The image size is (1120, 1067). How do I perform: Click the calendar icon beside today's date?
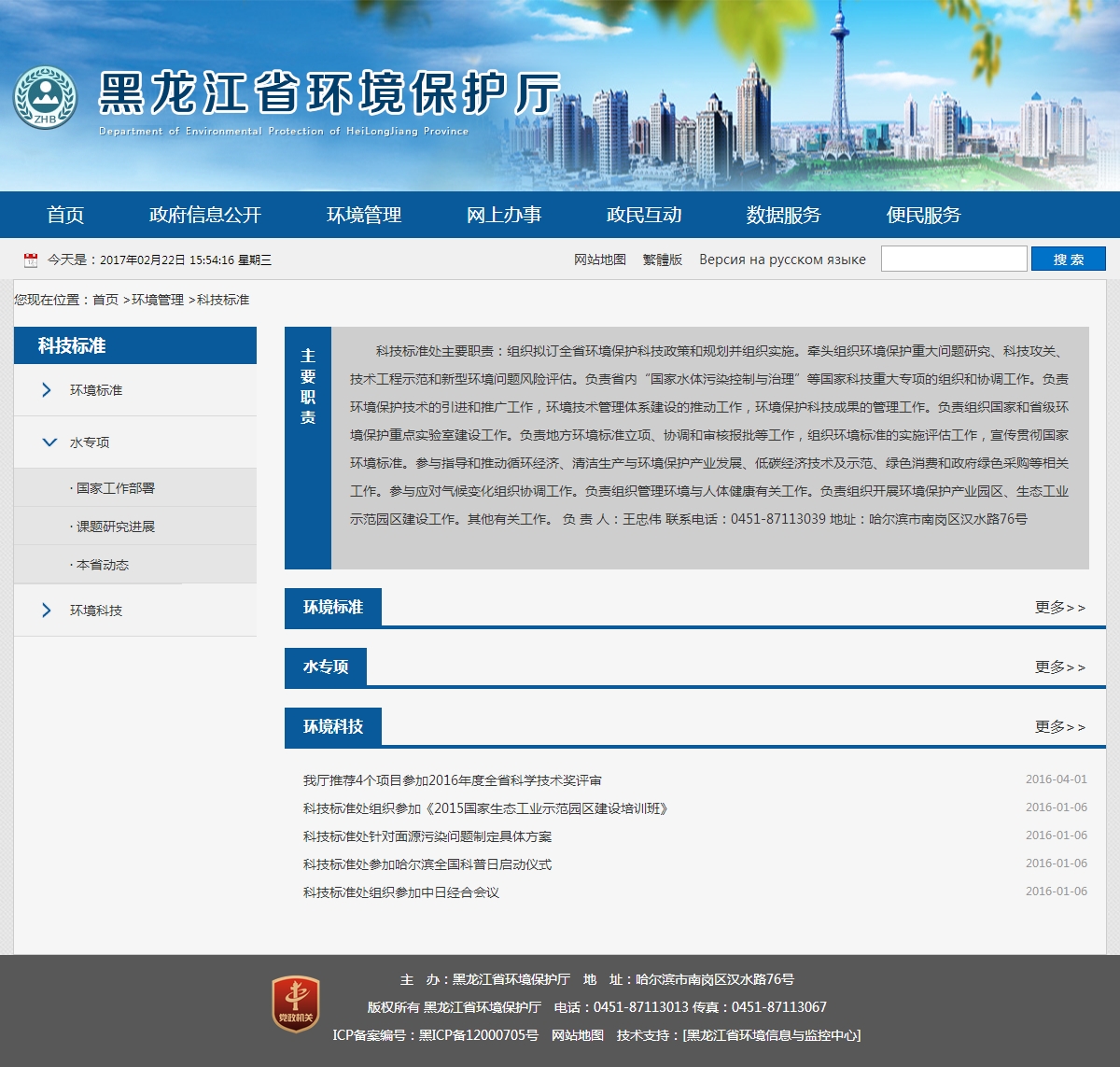[x=31, y=260]
